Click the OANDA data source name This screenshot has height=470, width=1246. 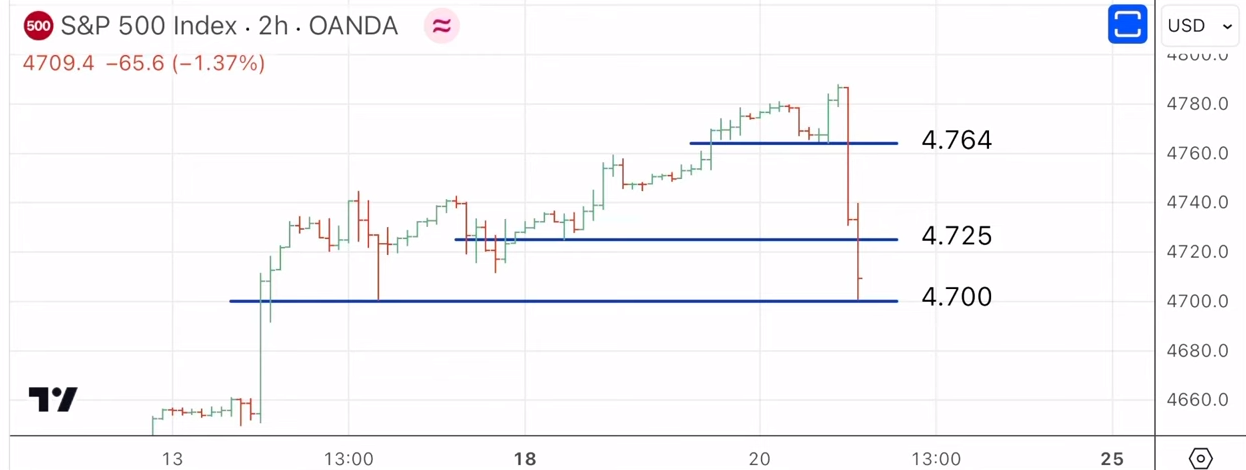[353, 26]
